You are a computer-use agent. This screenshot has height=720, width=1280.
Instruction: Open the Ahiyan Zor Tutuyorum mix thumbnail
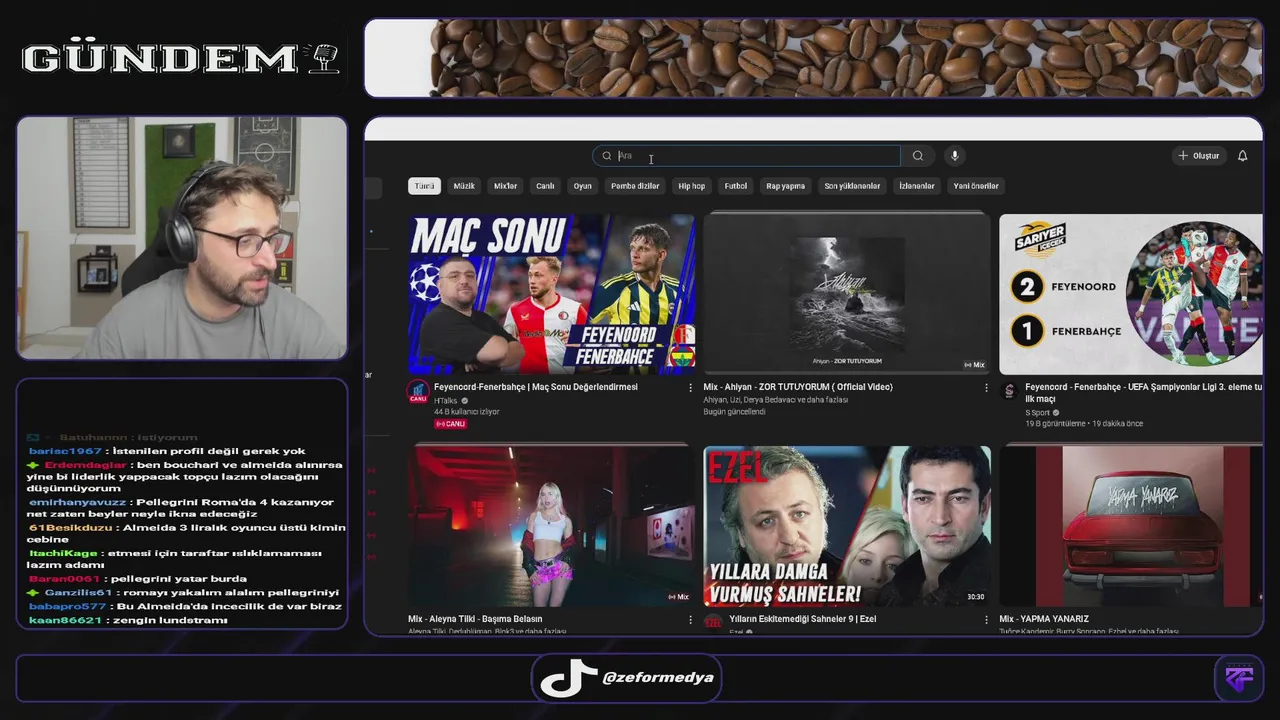point(847,294)
